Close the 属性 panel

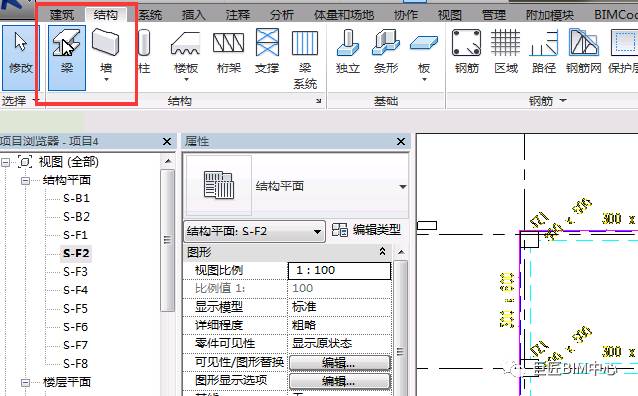pos(401,142)
